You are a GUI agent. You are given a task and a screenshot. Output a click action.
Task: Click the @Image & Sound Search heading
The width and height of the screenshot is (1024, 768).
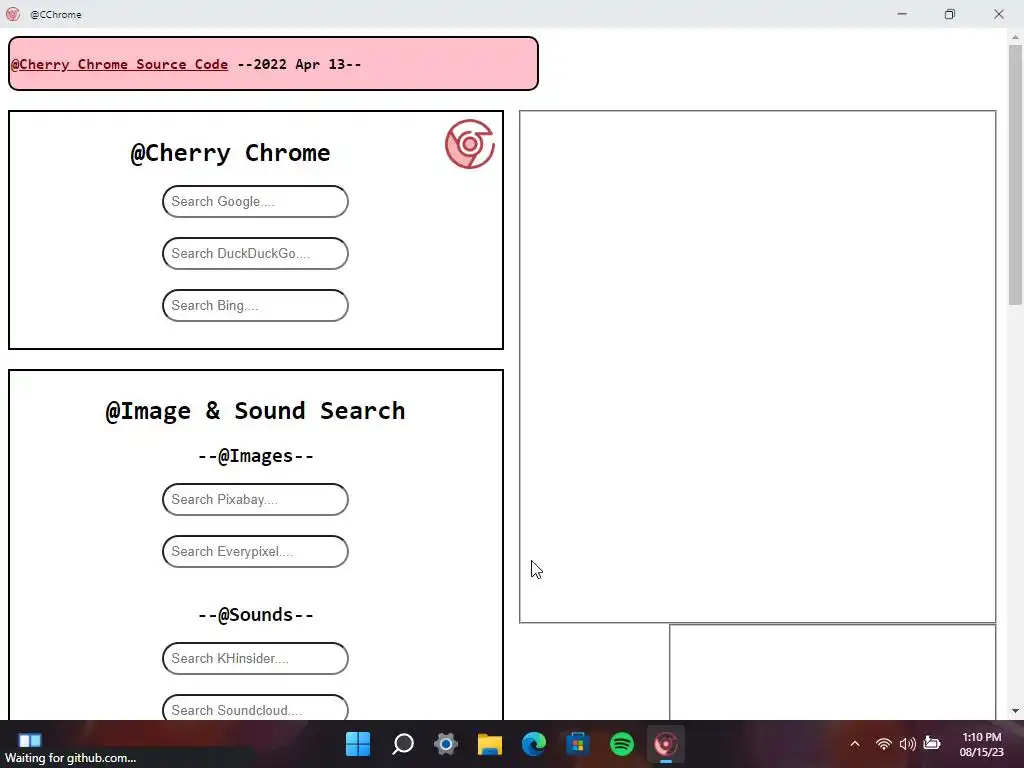tap(255, 411)
